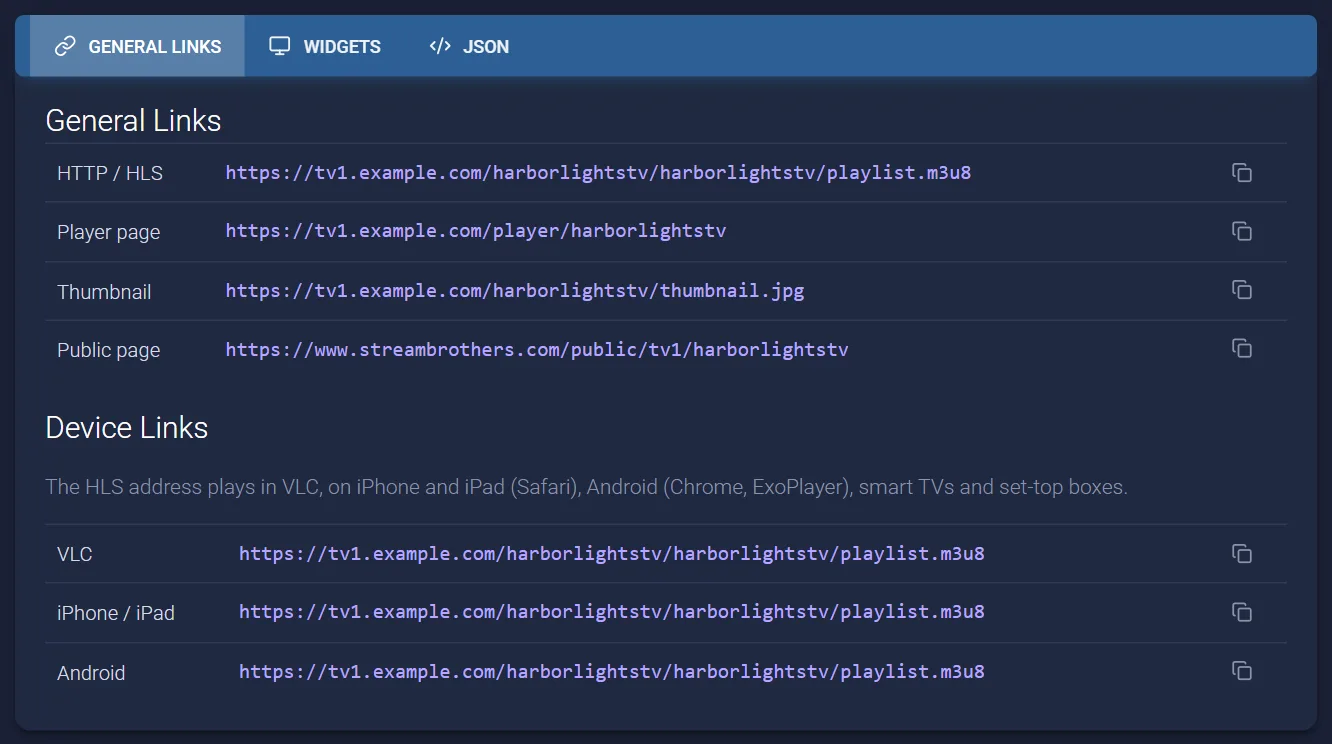The width and height of the screenshot is (1332, 744).
Task: Switch to the Widgets tab
Action: pos(325,46)
